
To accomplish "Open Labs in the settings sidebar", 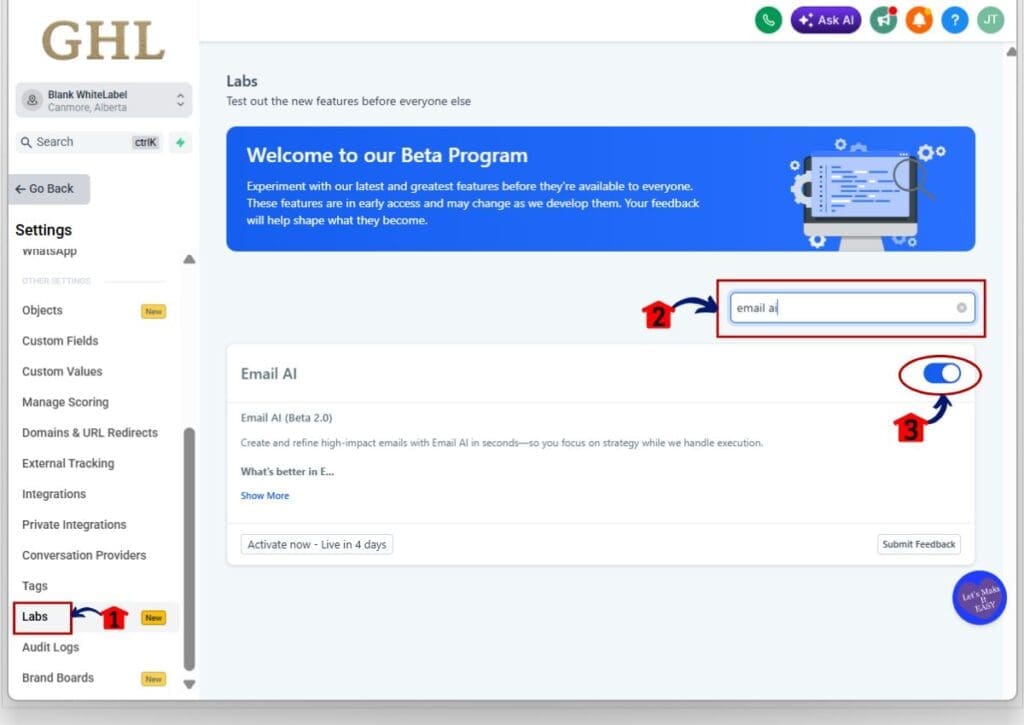I will coord(36,617).
